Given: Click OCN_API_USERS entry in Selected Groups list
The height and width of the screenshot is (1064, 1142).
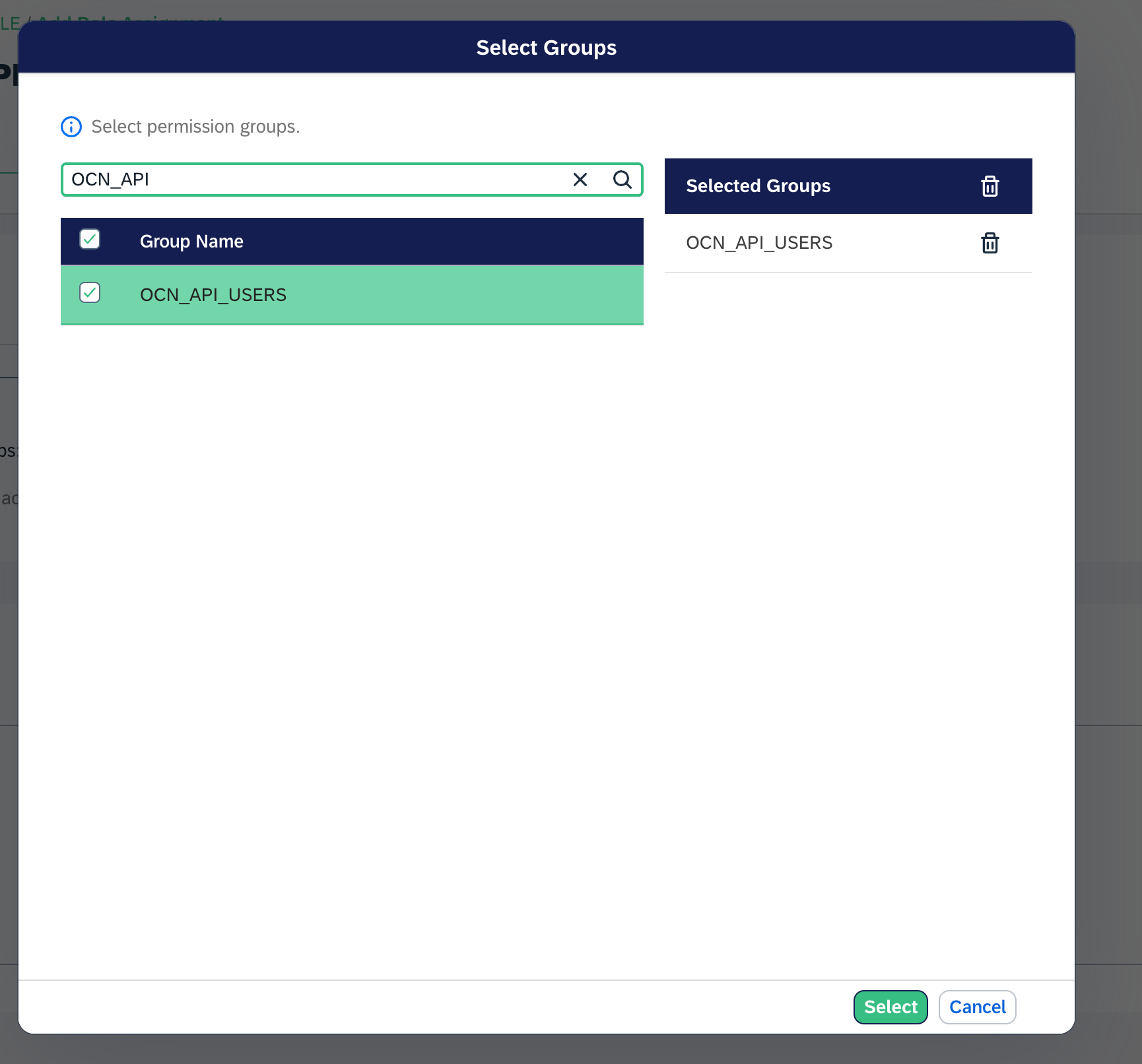Looking at the screenshot, I should (x=759, y=243).
